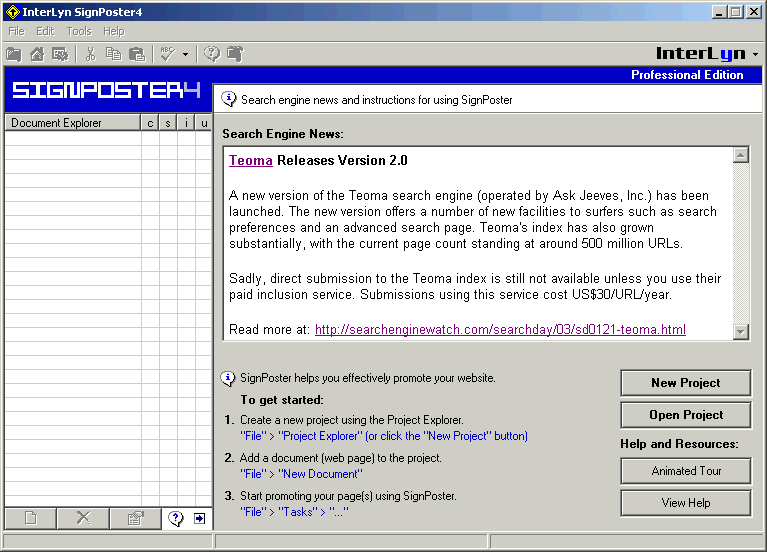Click the Cut scissors icon

(x=90, y=54)
